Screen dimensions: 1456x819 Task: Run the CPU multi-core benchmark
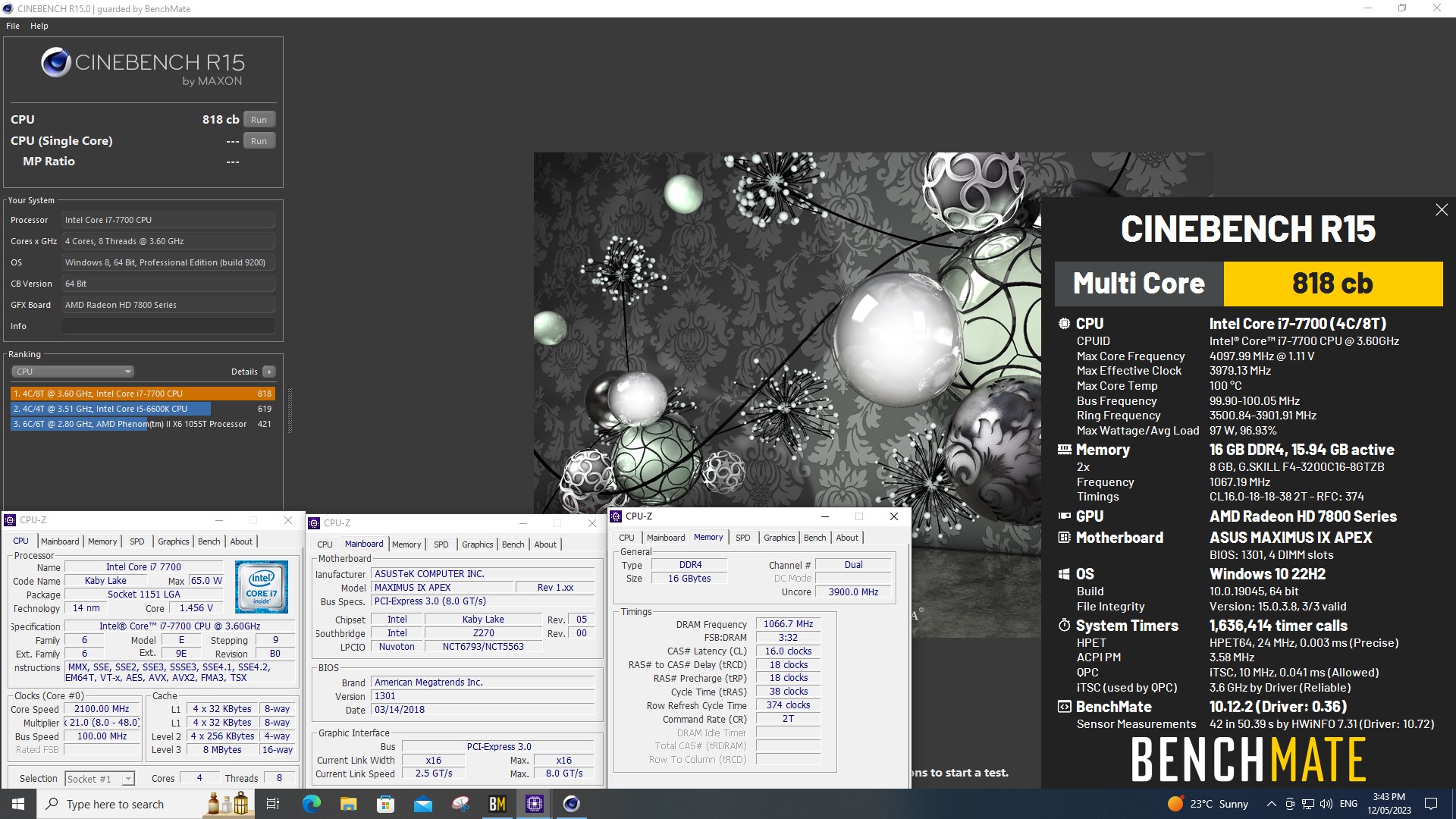259,120
